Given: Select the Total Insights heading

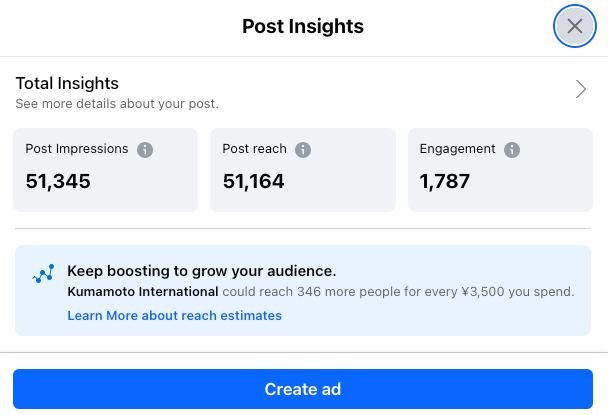Looking at the screenshot, I should 67,84.
